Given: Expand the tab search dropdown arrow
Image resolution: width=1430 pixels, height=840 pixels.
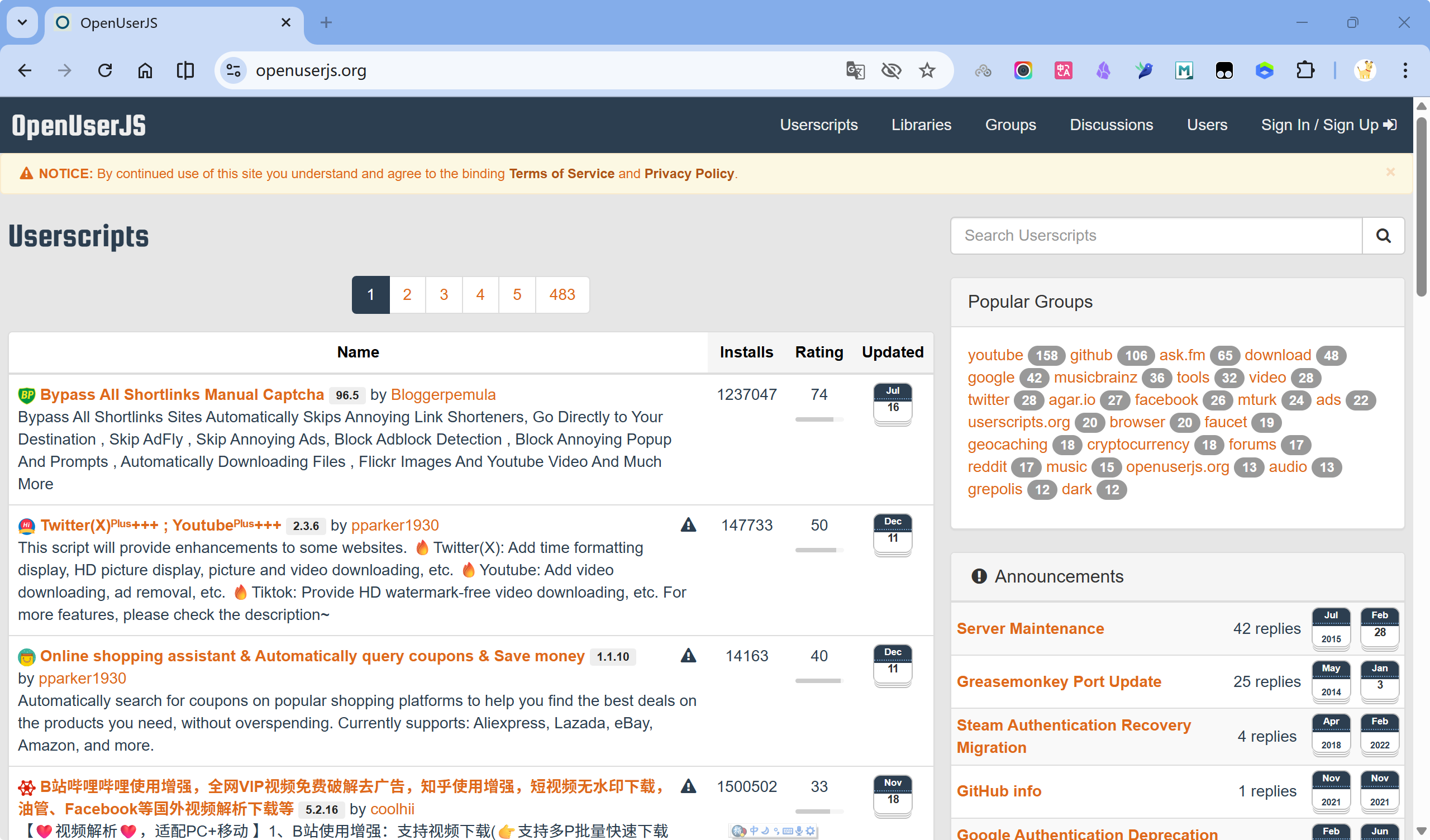Looking at the screenshot, I should click(22, 23).
